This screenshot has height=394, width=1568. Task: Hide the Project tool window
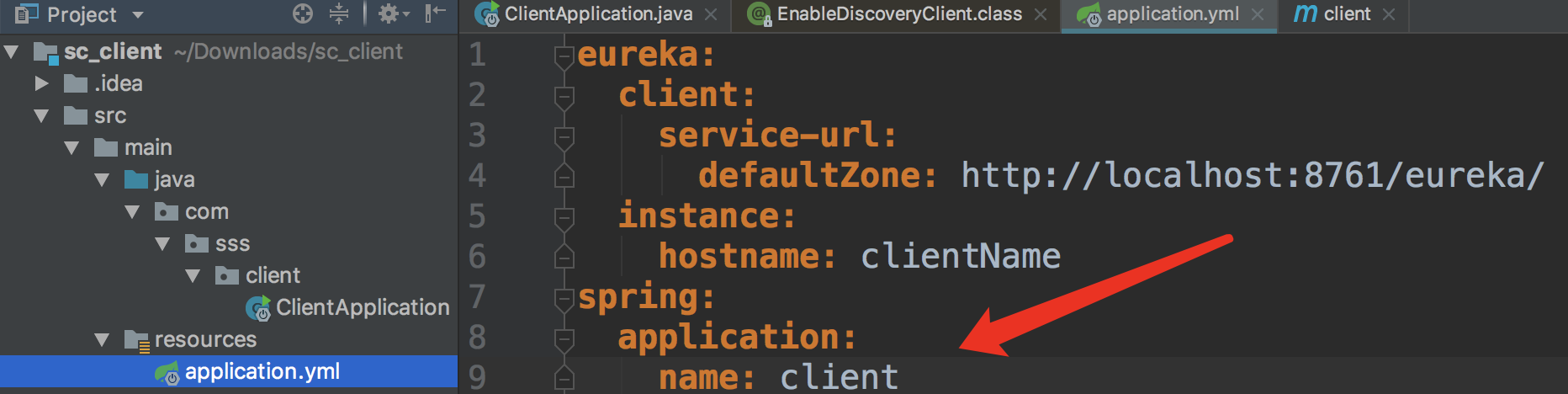coord(435,13)
